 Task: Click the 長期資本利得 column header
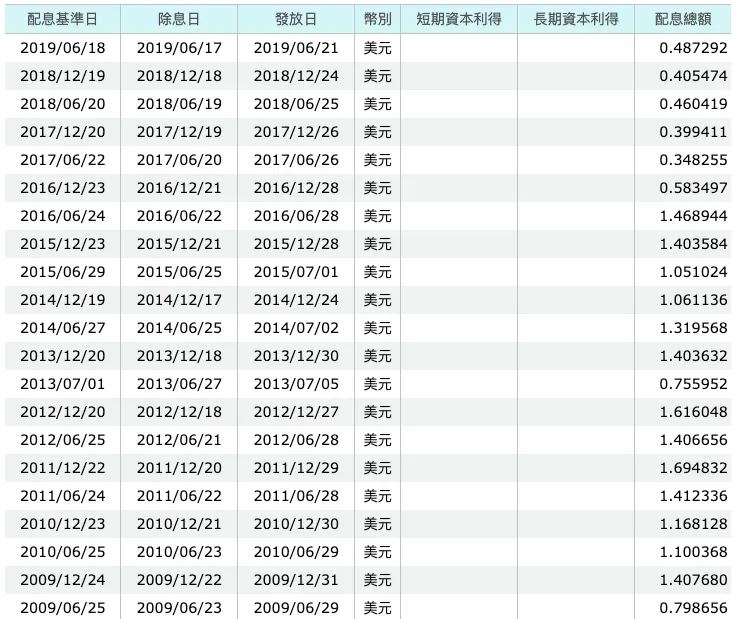[576, 19]
